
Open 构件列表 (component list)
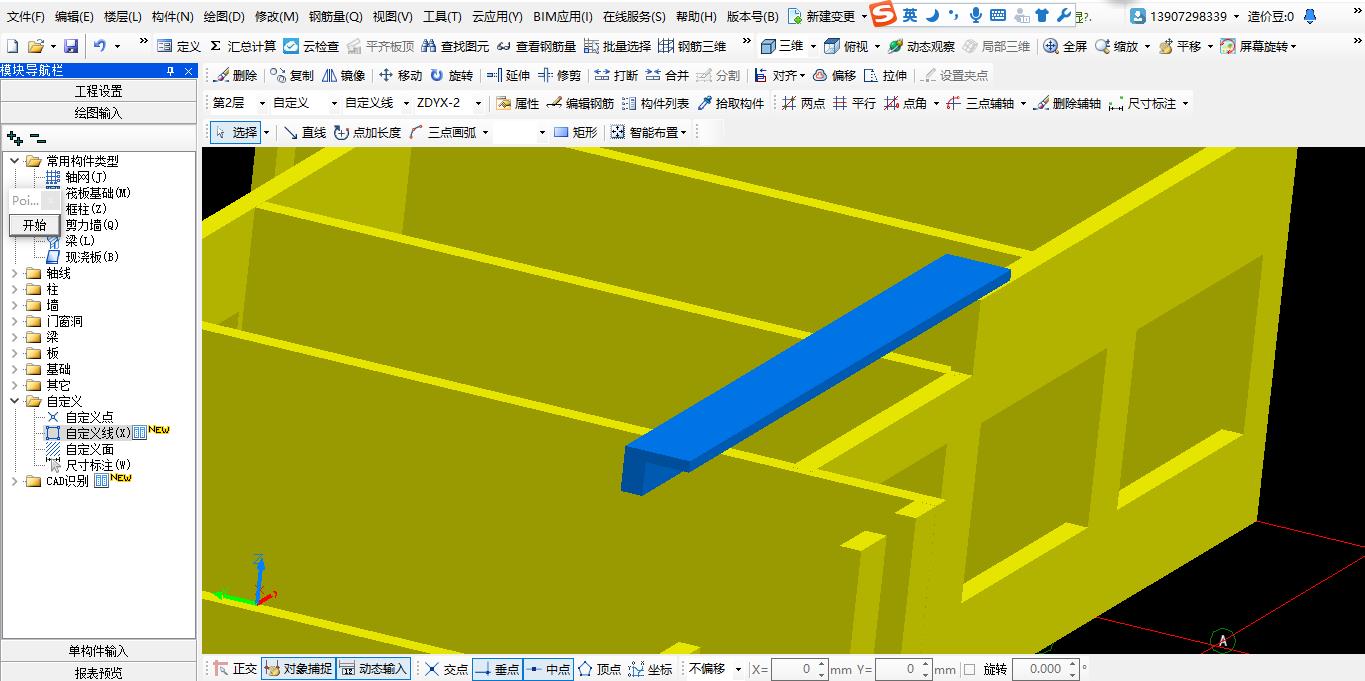click(x=655, y=103)
